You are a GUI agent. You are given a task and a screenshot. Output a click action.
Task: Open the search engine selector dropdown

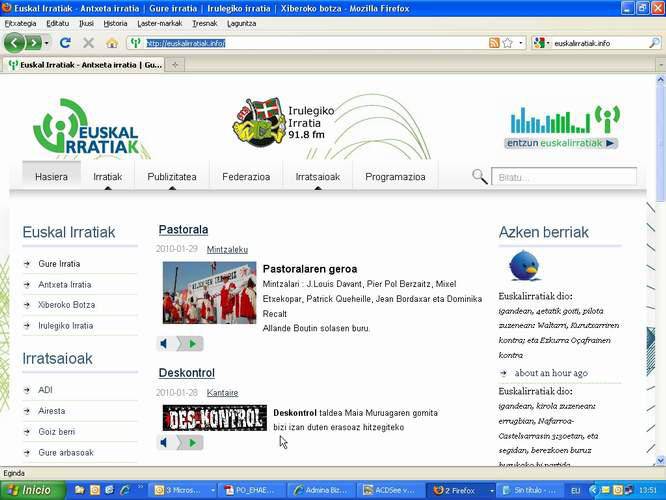tap(542, 43)
